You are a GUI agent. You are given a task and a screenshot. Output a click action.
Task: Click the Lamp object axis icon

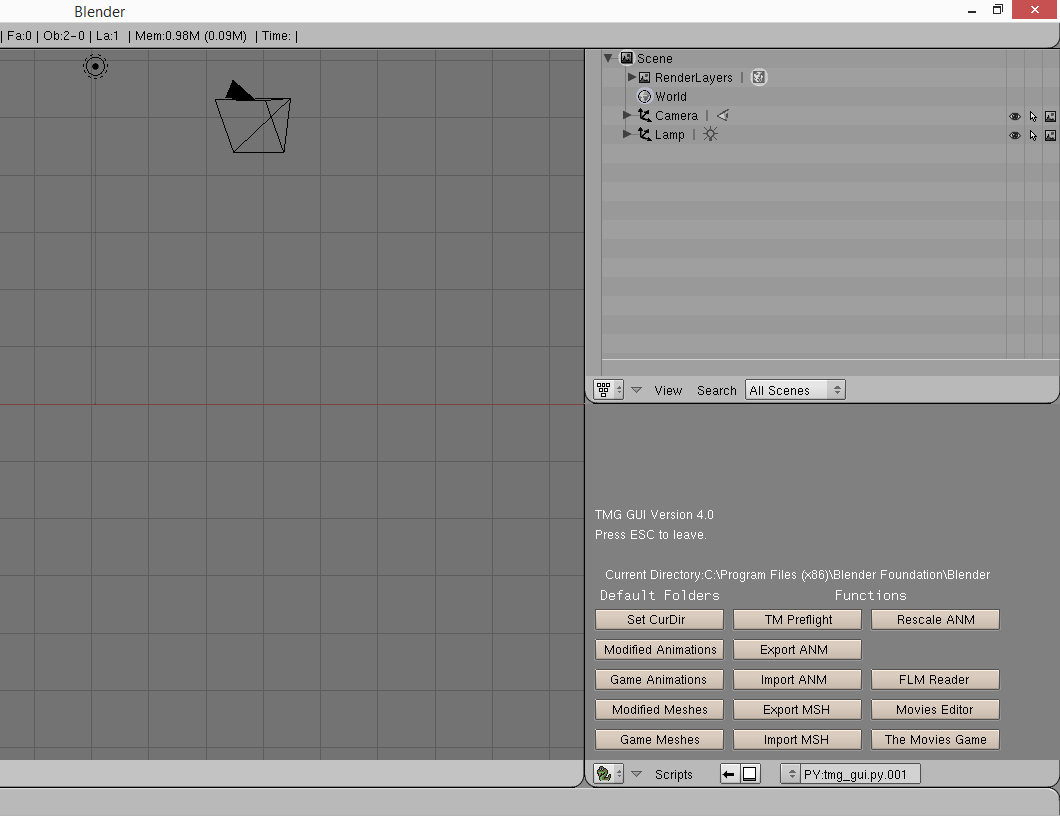coord(644,135)
